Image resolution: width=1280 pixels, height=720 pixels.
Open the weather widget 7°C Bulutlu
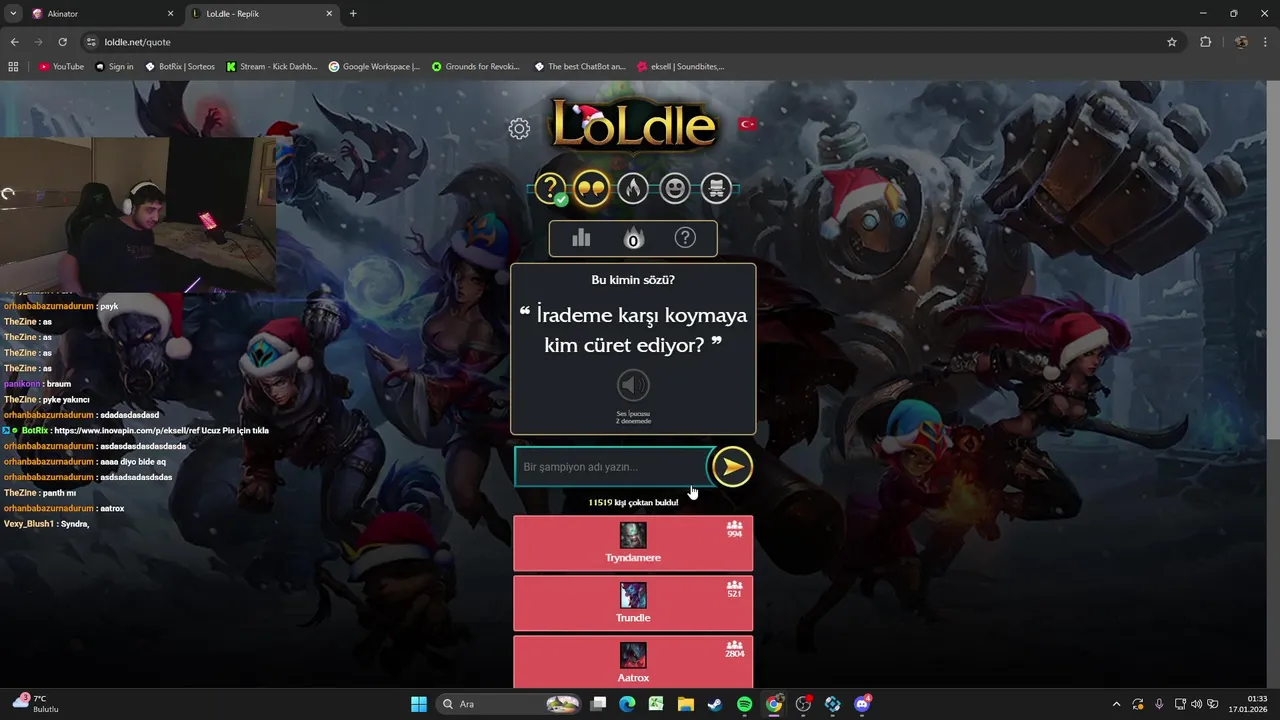(x=36, y=704)
